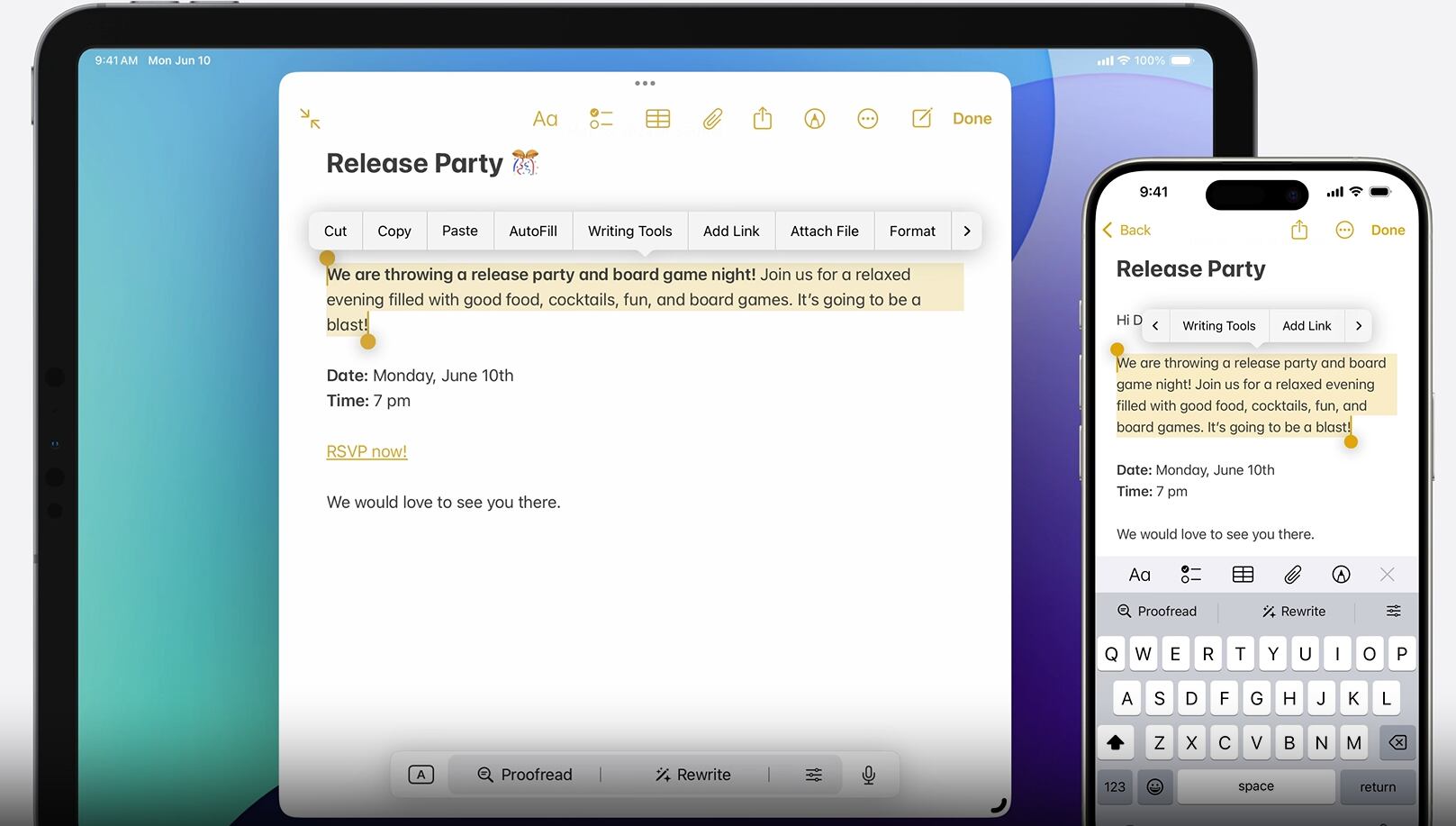Tap the space bar on iPhone keyboard

point(1256,786)
